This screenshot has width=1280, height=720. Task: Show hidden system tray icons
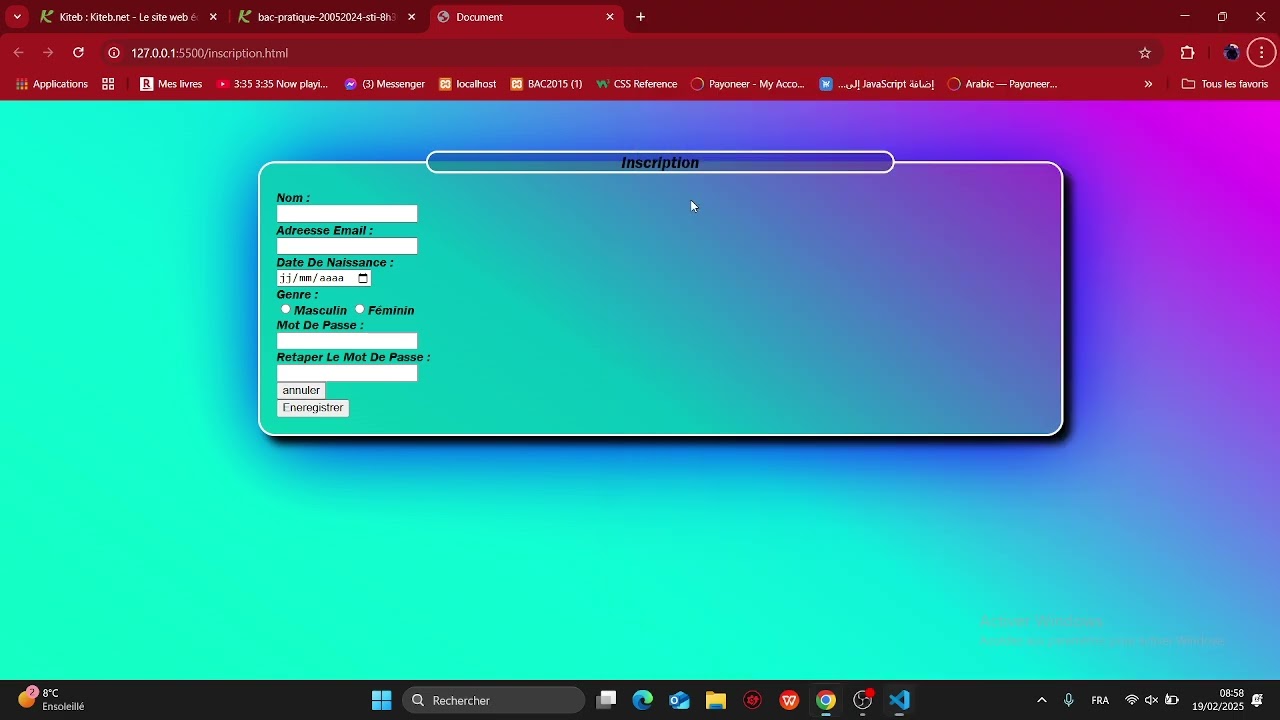[1042, 700]
